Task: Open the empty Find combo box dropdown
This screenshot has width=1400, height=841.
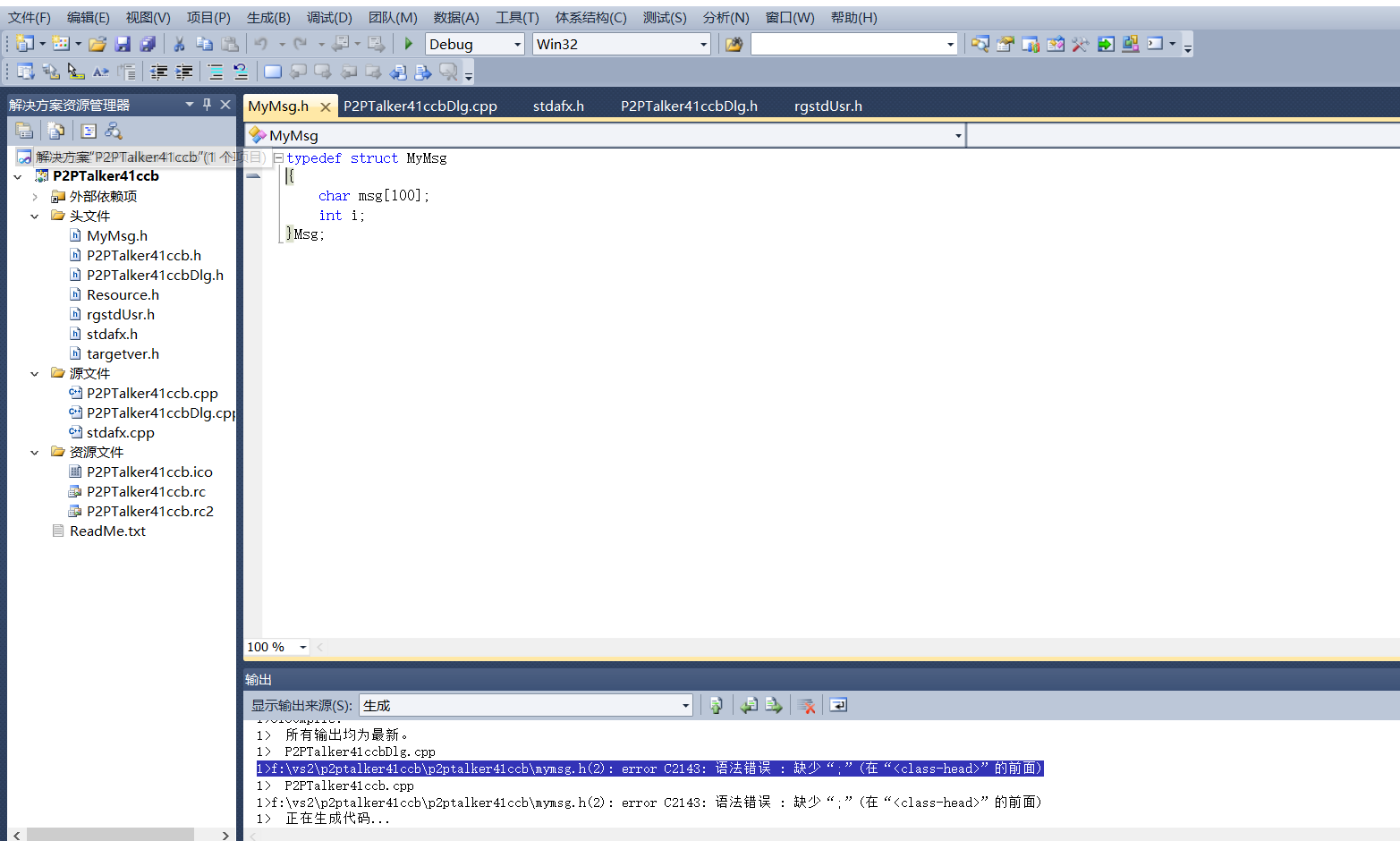Action: tap(950, 44)
